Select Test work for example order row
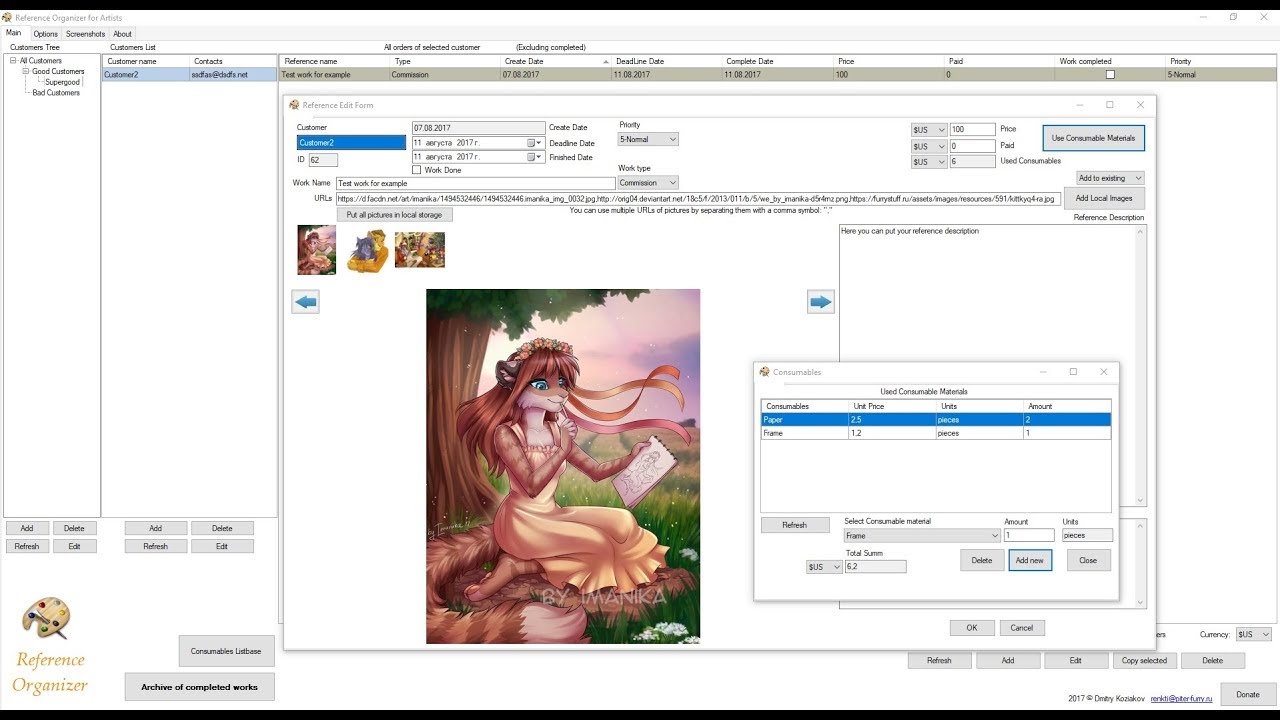Viewport: 1280px width, 720px height. click(776, 74)
